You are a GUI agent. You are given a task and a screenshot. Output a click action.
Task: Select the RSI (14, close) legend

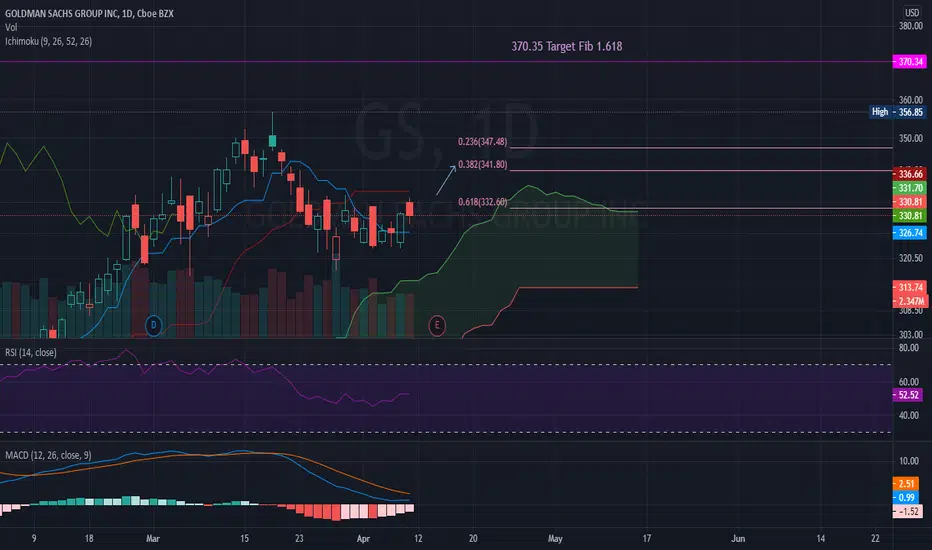click(31, 353)
